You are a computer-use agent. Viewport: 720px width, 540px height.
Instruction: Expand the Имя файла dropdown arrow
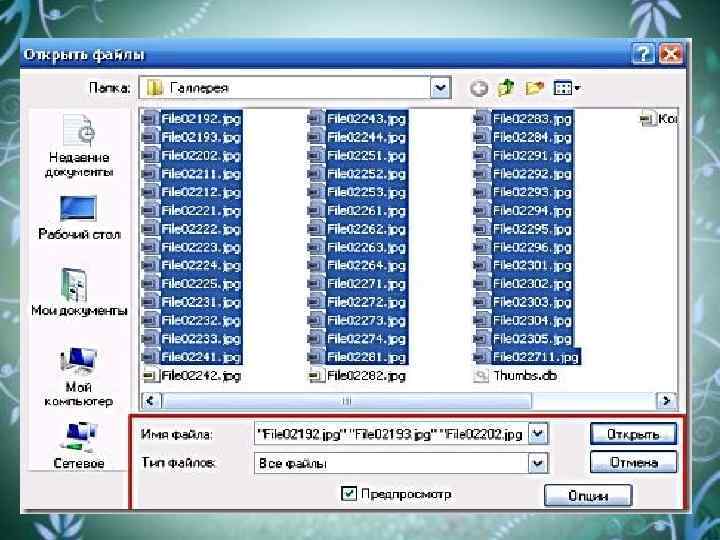coord(538,433)
